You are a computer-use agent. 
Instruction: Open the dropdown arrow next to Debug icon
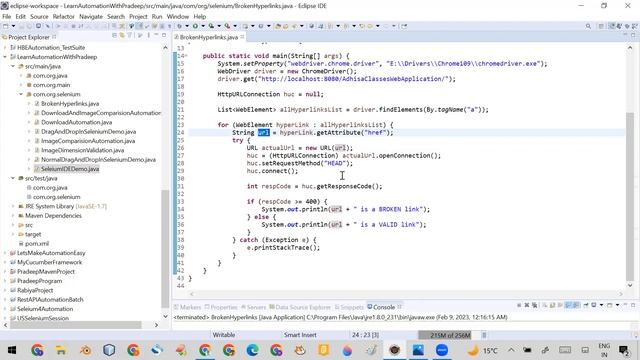pos(187,26)
